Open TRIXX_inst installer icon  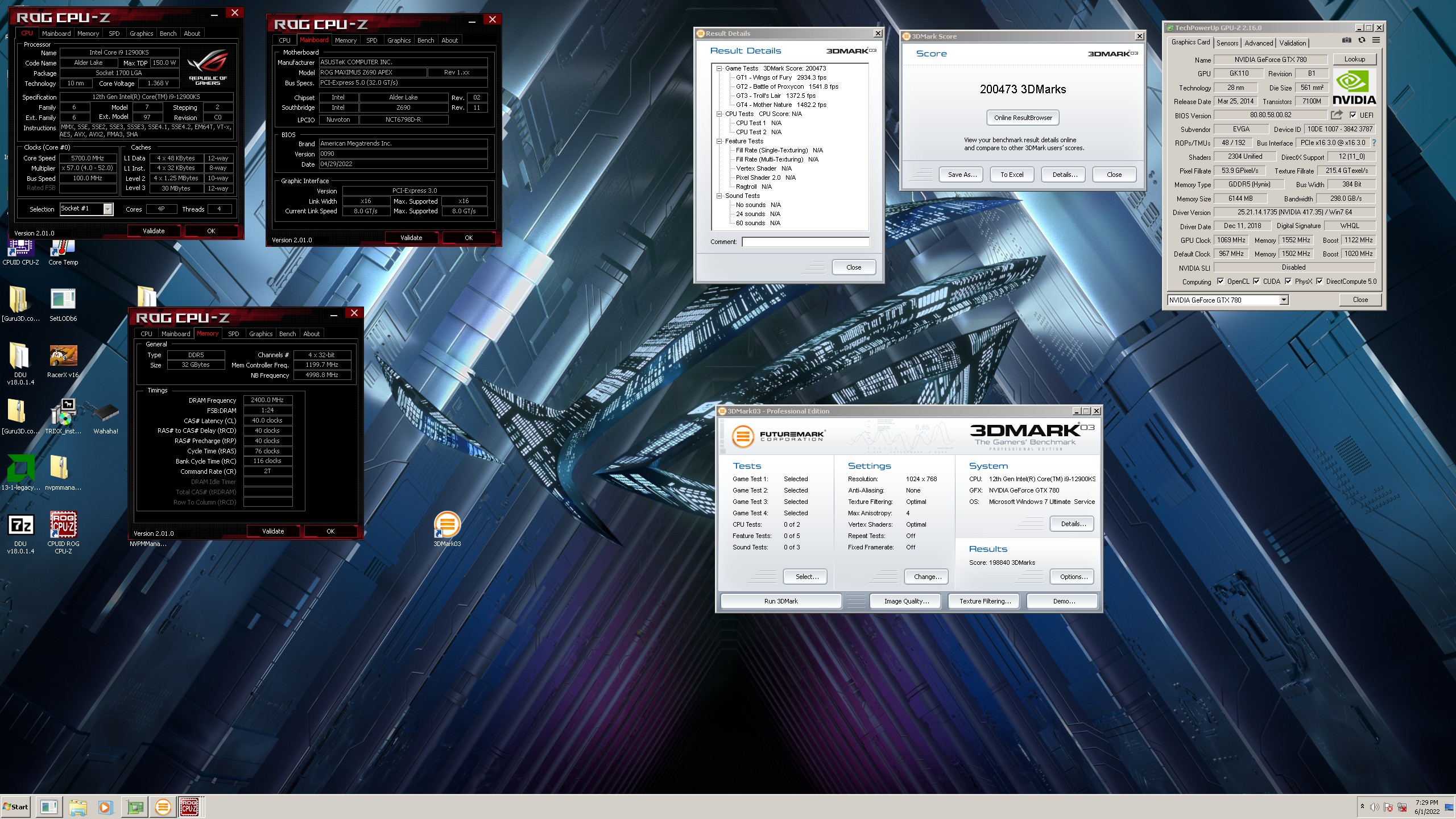pyautogui.click(x=63, y=417)
